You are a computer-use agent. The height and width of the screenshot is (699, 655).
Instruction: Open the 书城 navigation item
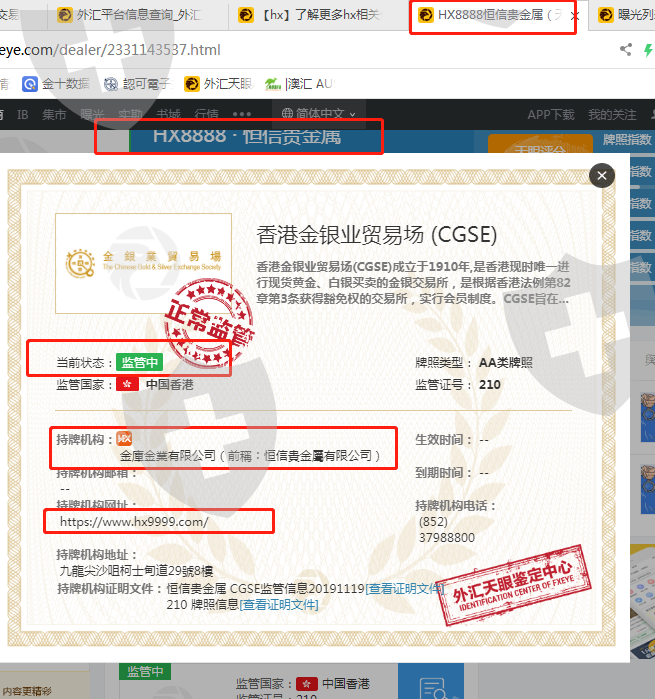point(169,115)
